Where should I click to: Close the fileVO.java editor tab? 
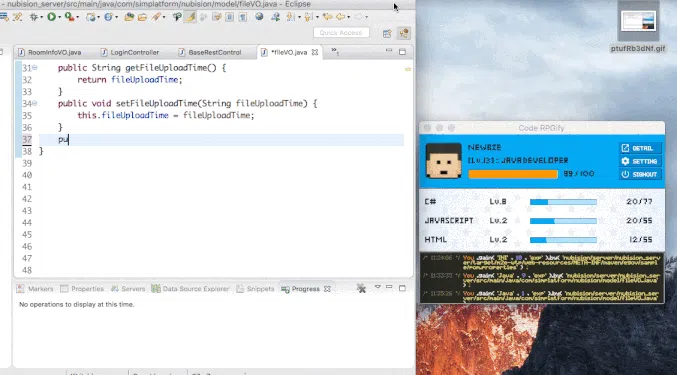click(315, 52)
